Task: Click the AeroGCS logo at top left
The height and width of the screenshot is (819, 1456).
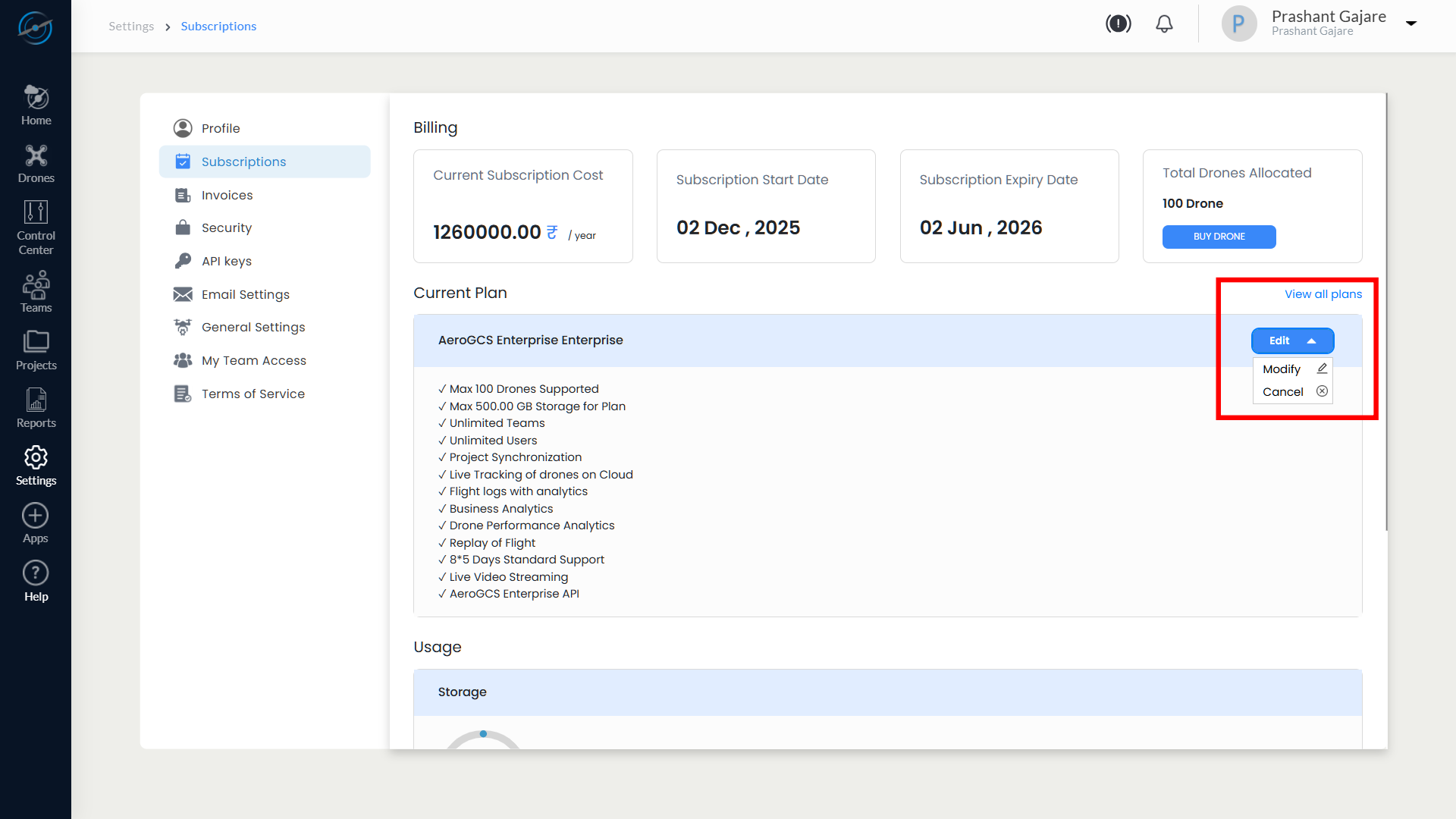Action: (35, 27)
